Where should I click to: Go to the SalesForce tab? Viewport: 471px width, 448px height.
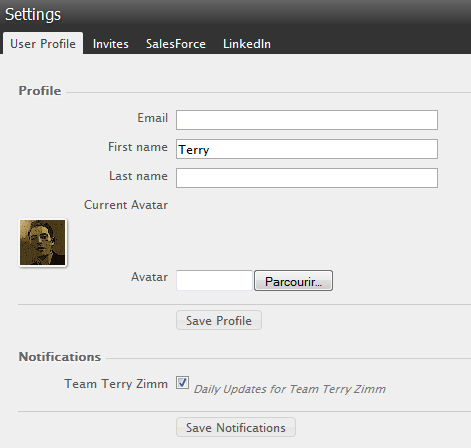click(x=176, y=44)
